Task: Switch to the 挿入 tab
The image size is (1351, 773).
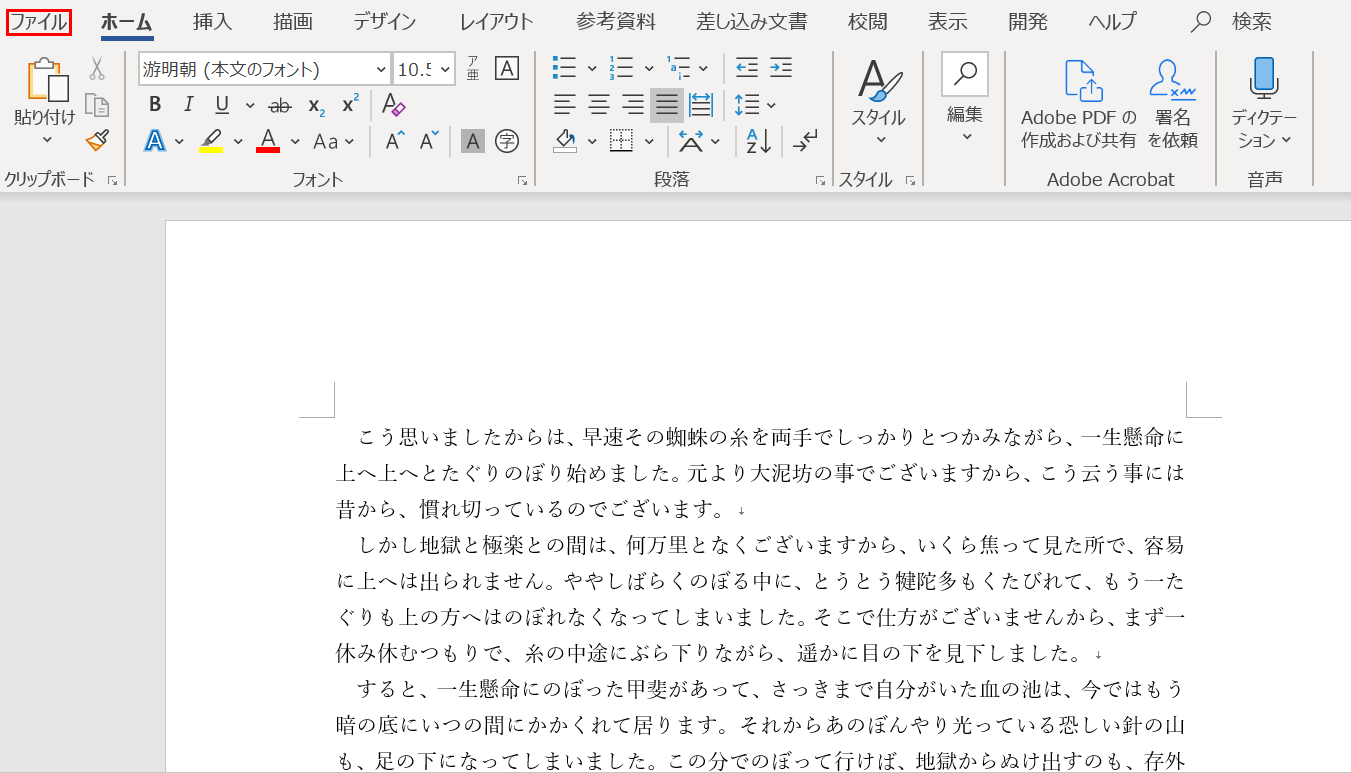Action: point(212,21)
